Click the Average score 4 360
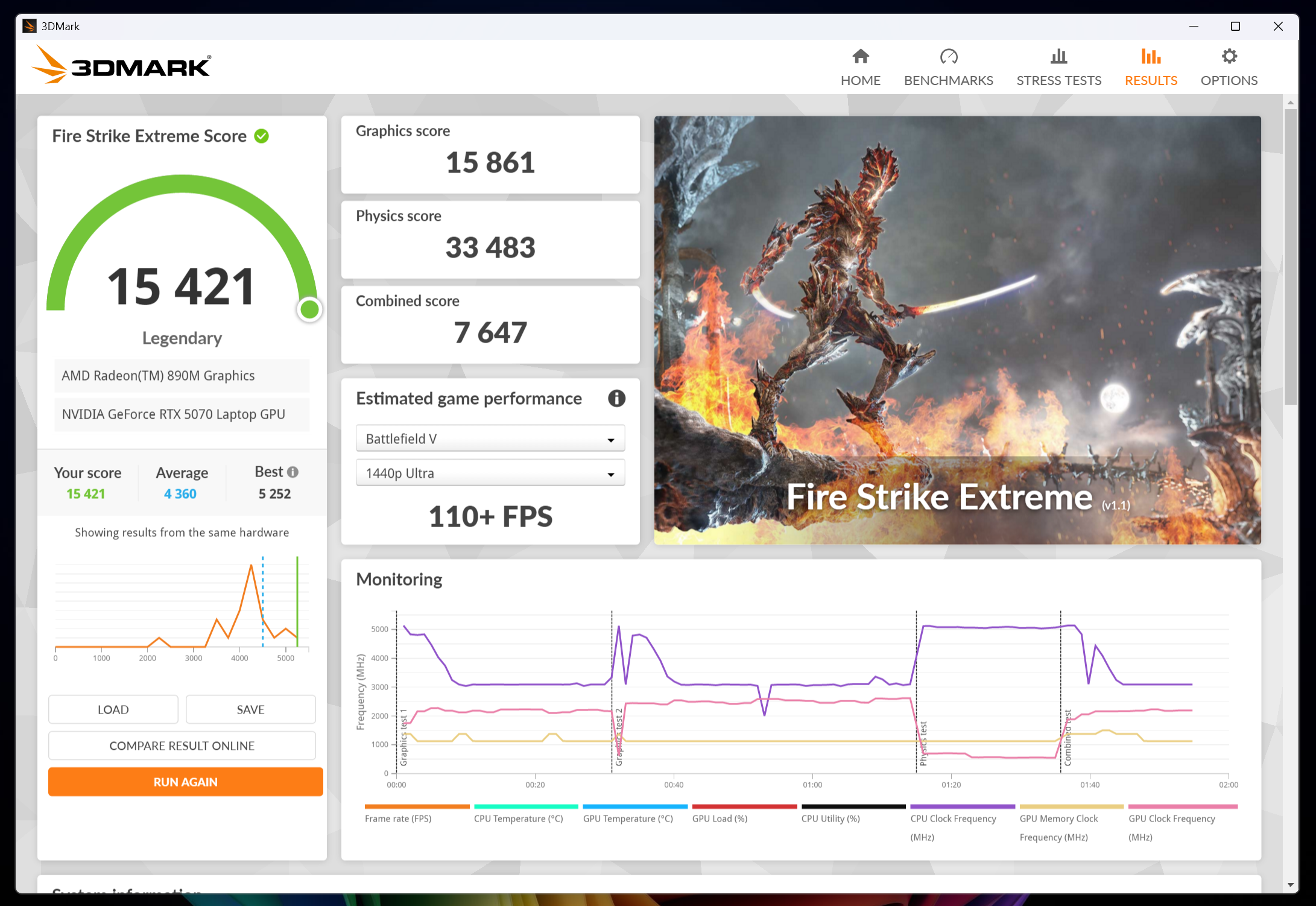The image size is (1316, 906). [x=180, y=494]
